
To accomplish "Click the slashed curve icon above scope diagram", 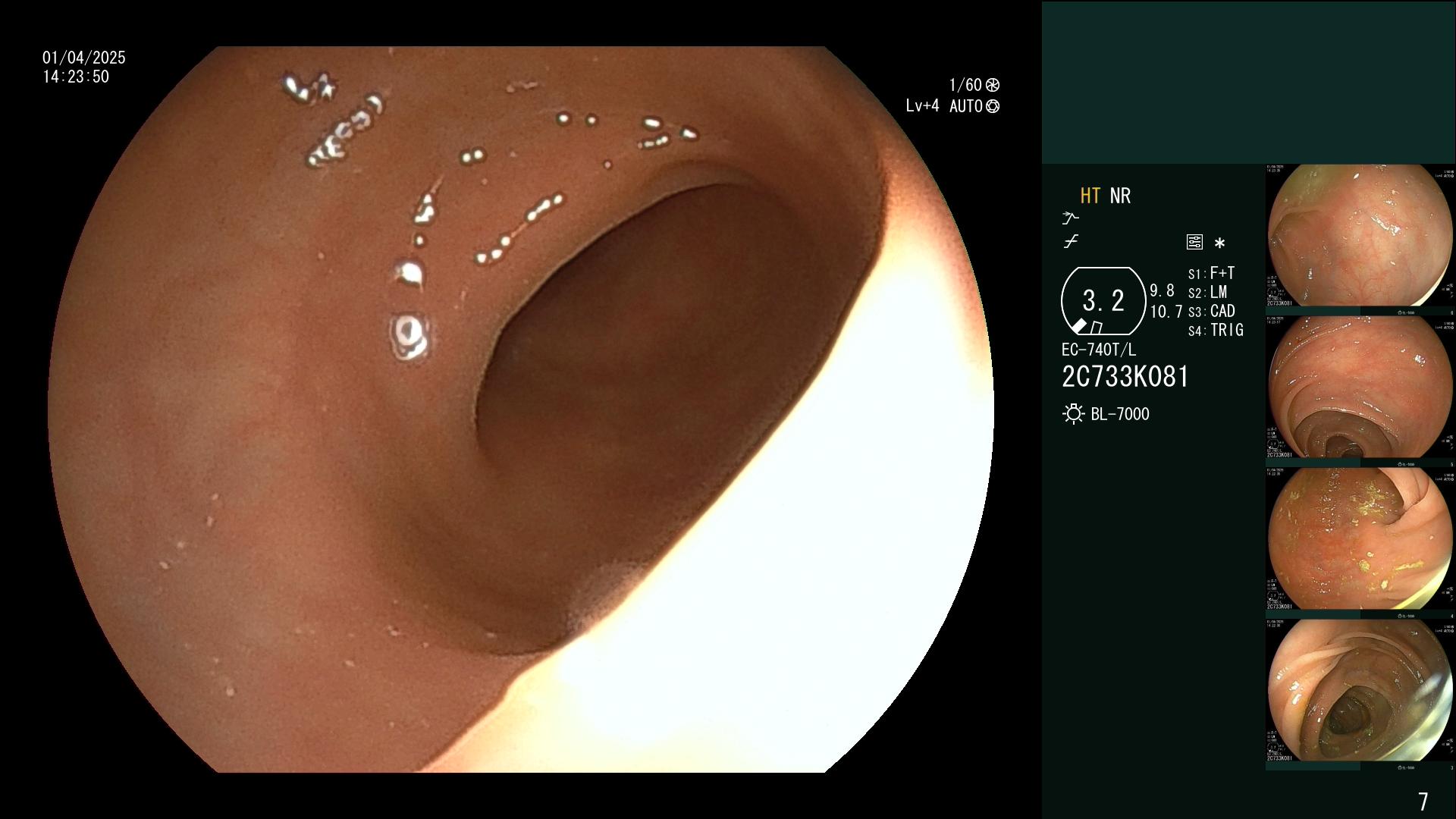I will click(1071, 242).
